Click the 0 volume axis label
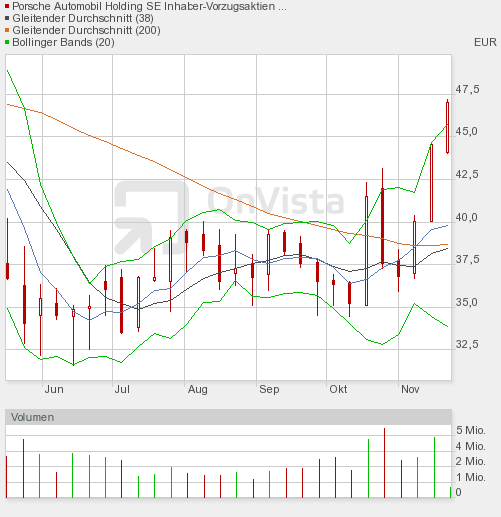This screenshot has height=517, width=501. pos(459,492)
